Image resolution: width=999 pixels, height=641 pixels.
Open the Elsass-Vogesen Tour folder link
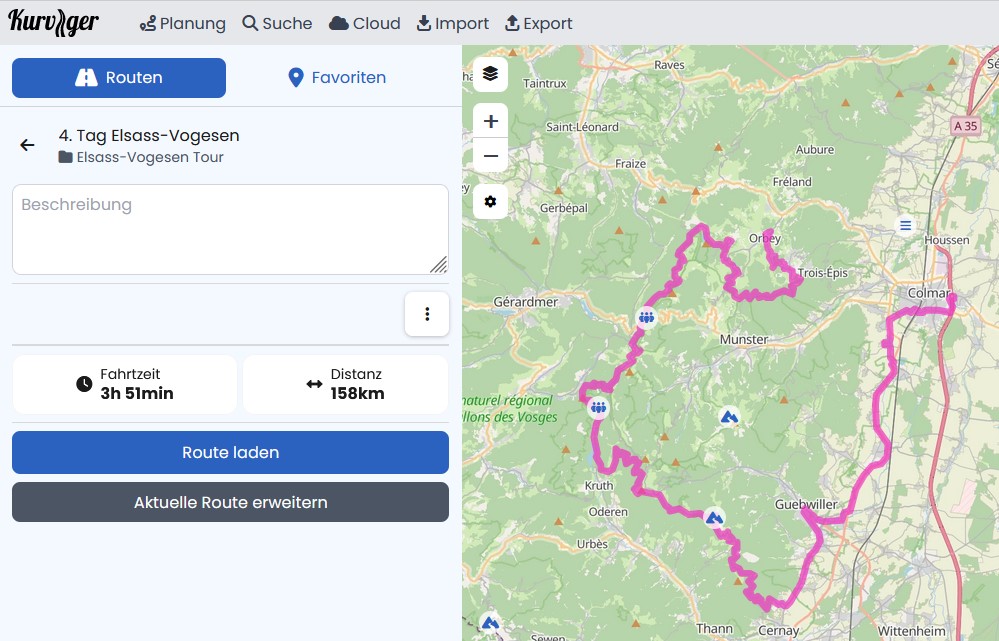coord(150,157)
